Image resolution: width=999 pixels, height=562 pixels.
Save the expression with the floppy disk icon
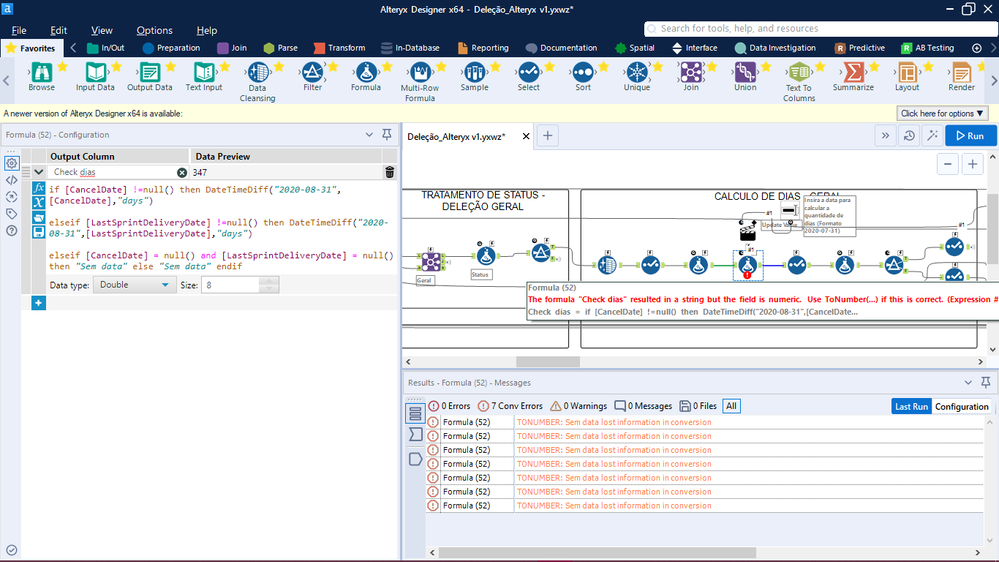(38, 232)
